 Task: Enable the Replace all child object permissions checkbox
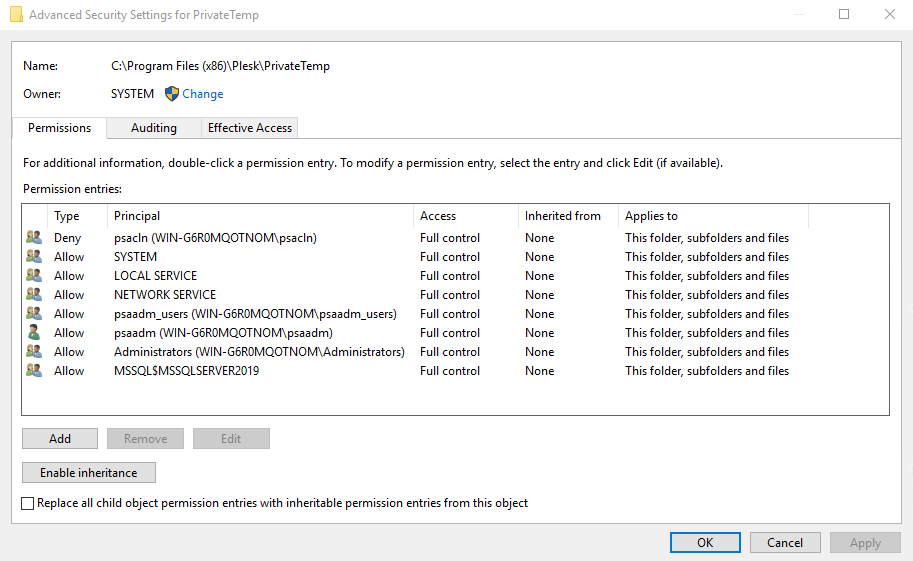[x=28, y=504]
